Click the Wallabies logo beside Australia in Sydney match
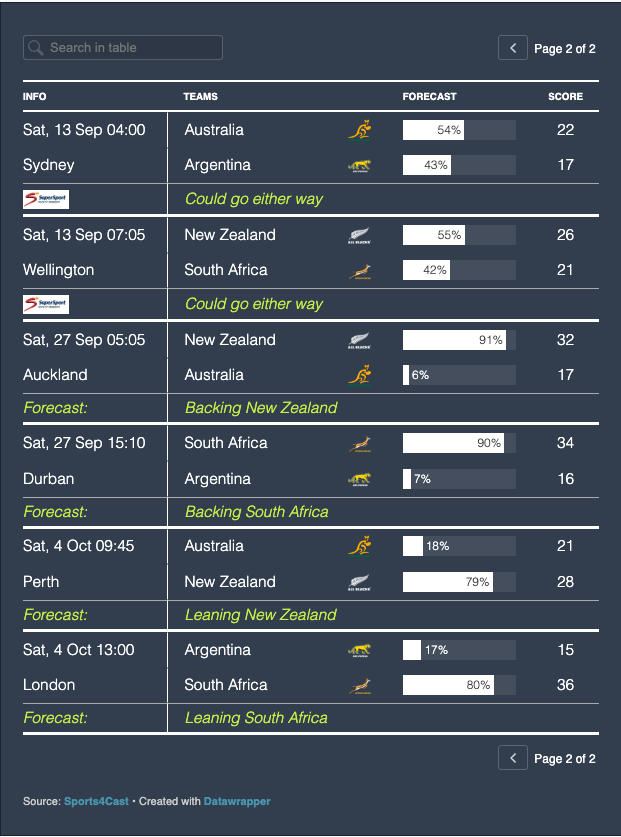Viewport: 621px width, 837px height. point(359,130)
